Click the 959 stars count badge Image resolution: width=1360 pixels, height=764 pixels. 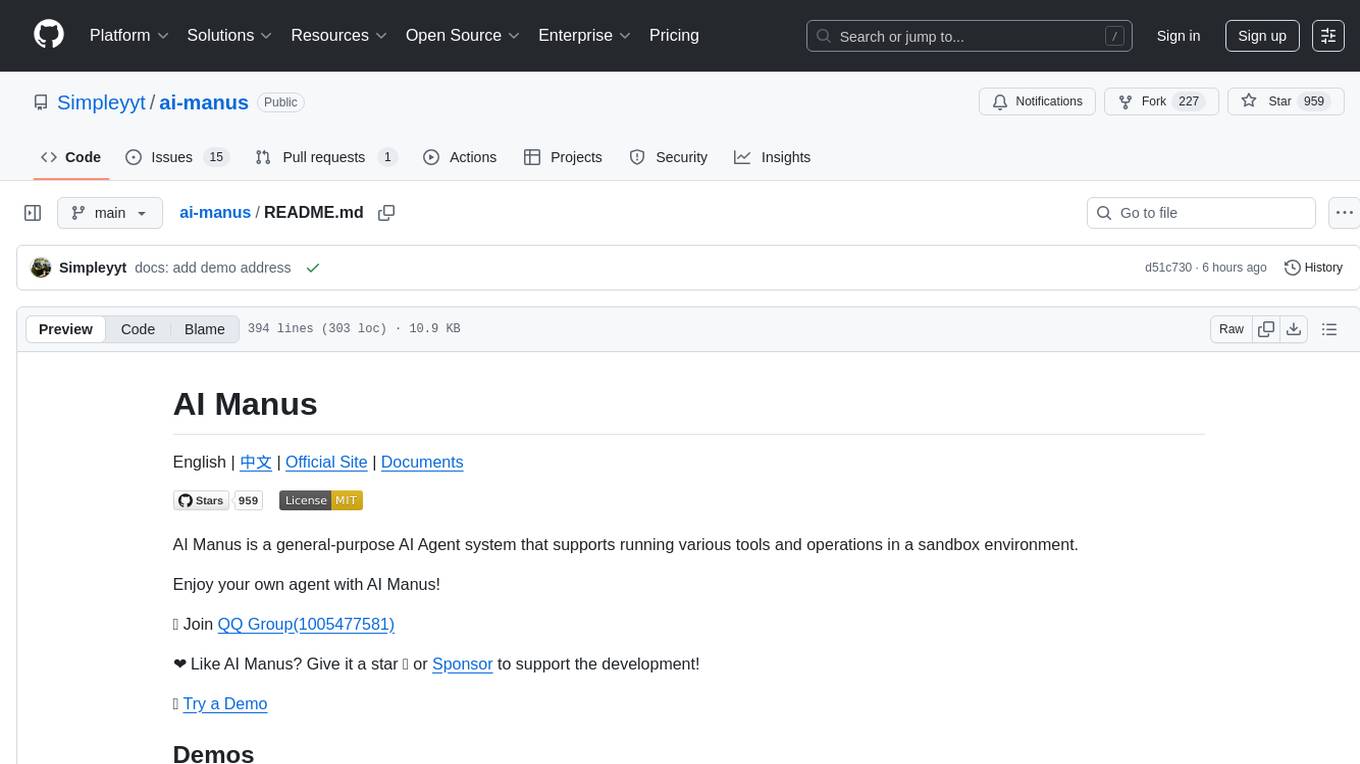(x=248, y=500)
